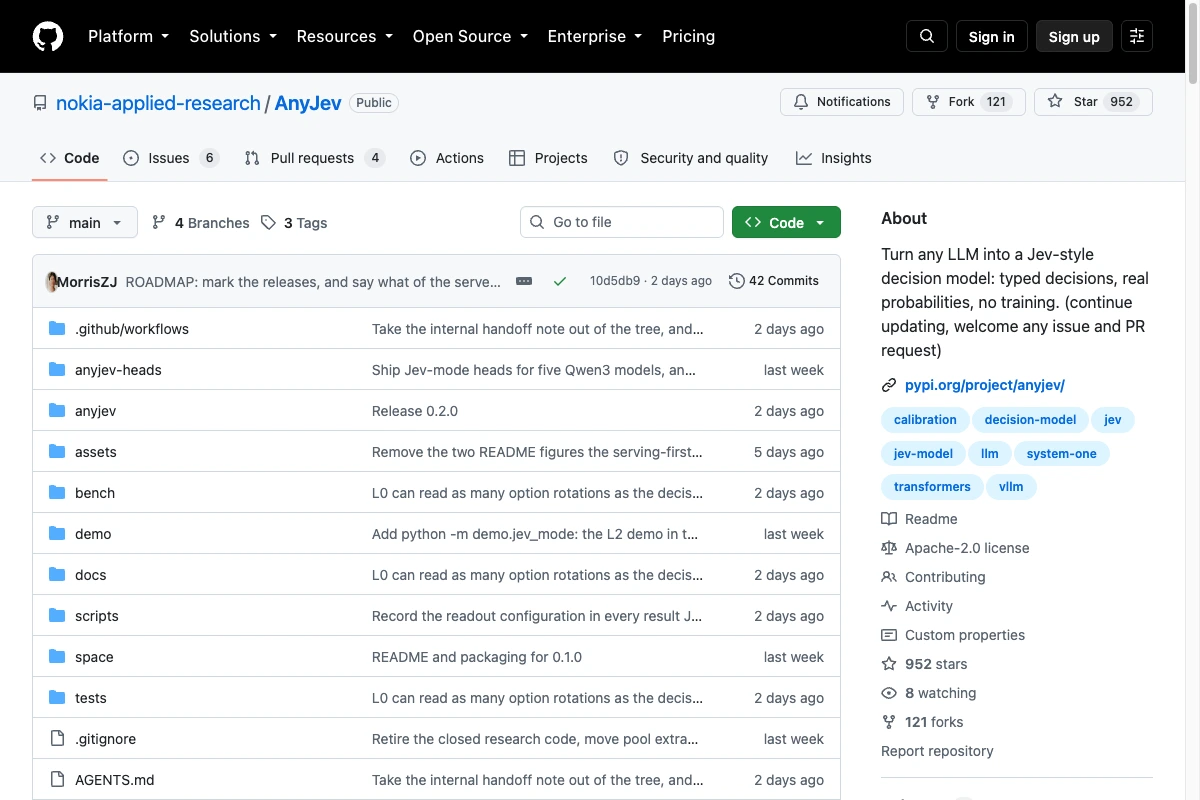Open appearance settings sliders icon
This screenshot has height=800, width=1200.
tap(1137, 37)
